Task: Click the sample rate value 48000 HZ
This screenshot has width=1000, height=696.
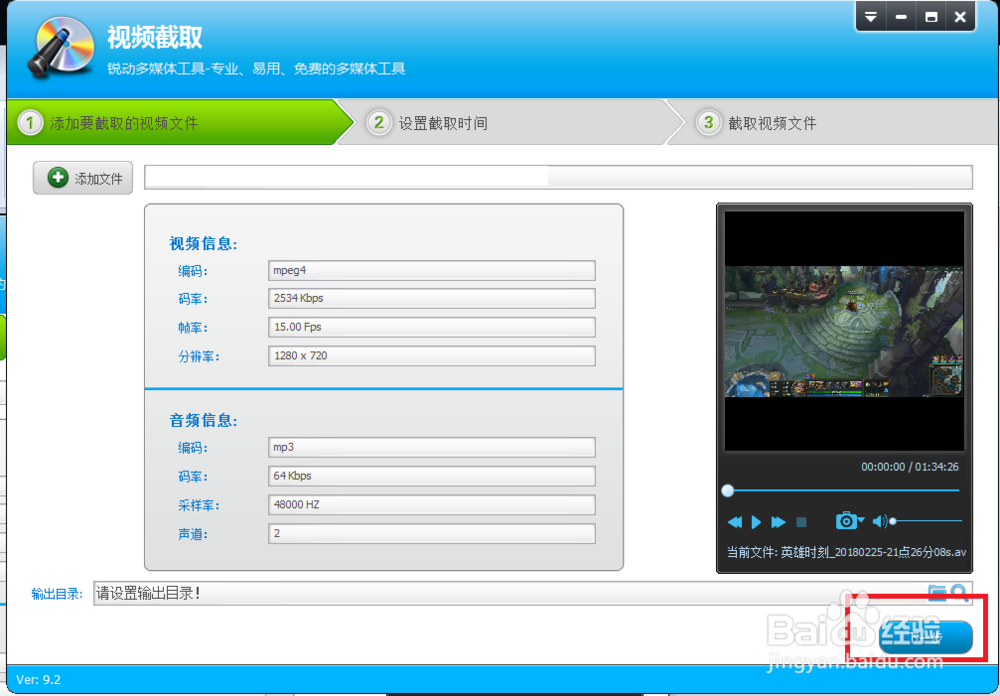Action: point(432,505)
